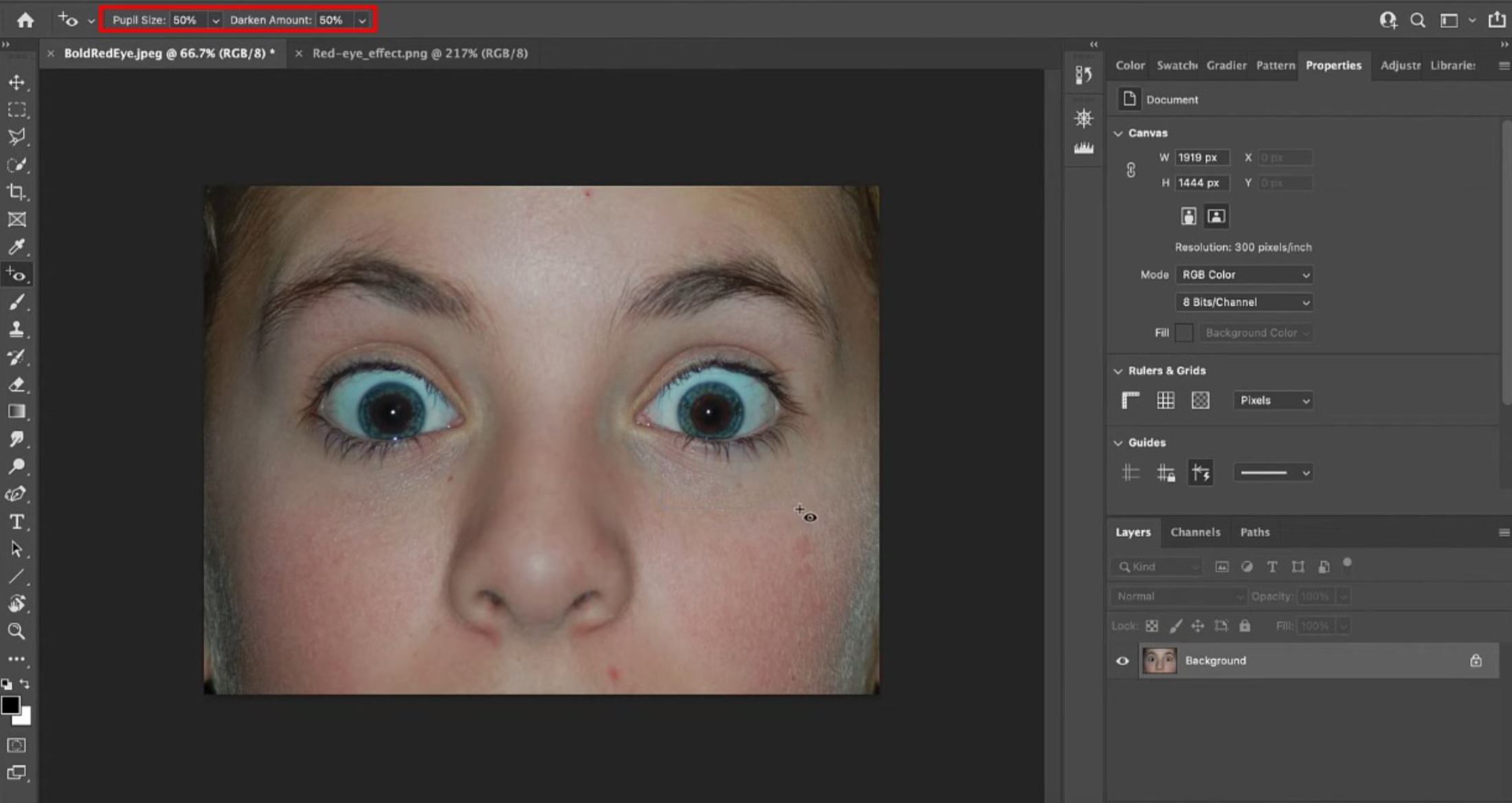The width and height of the screenshot is (1512, 803).
Task: Select the Move tool
Action: (x=16, y=82)
